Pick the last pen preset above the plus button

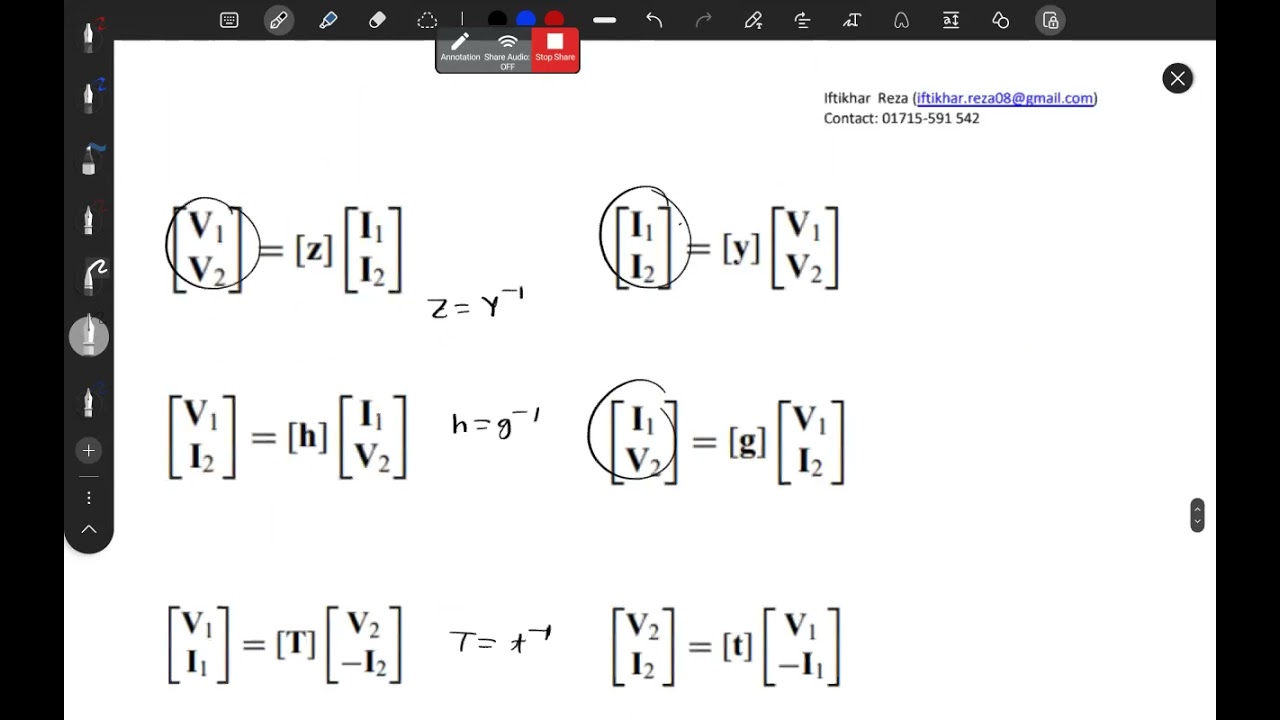89,400
